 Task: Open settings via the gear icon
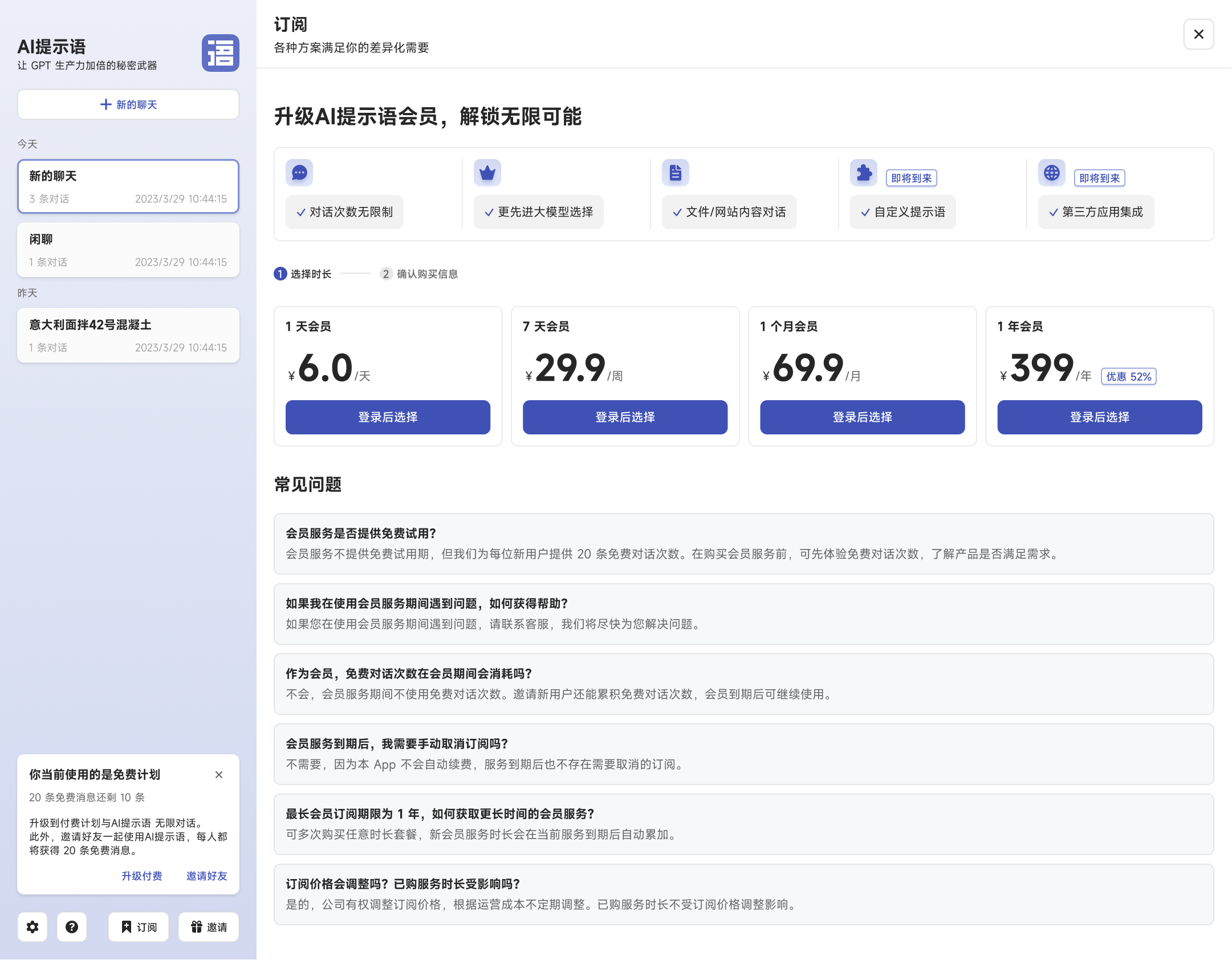[32, 927]
